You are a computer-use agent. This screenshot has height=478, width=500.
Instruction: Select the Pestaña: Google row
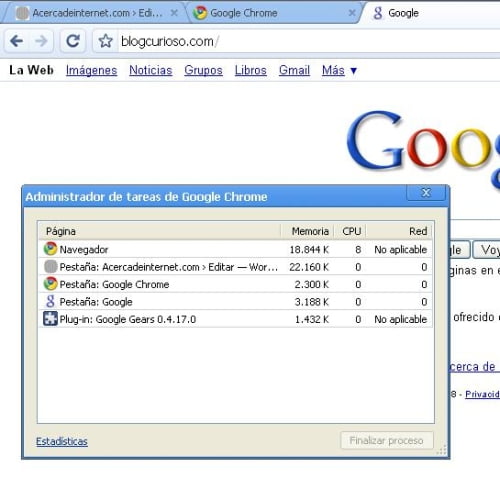(236, 302)
